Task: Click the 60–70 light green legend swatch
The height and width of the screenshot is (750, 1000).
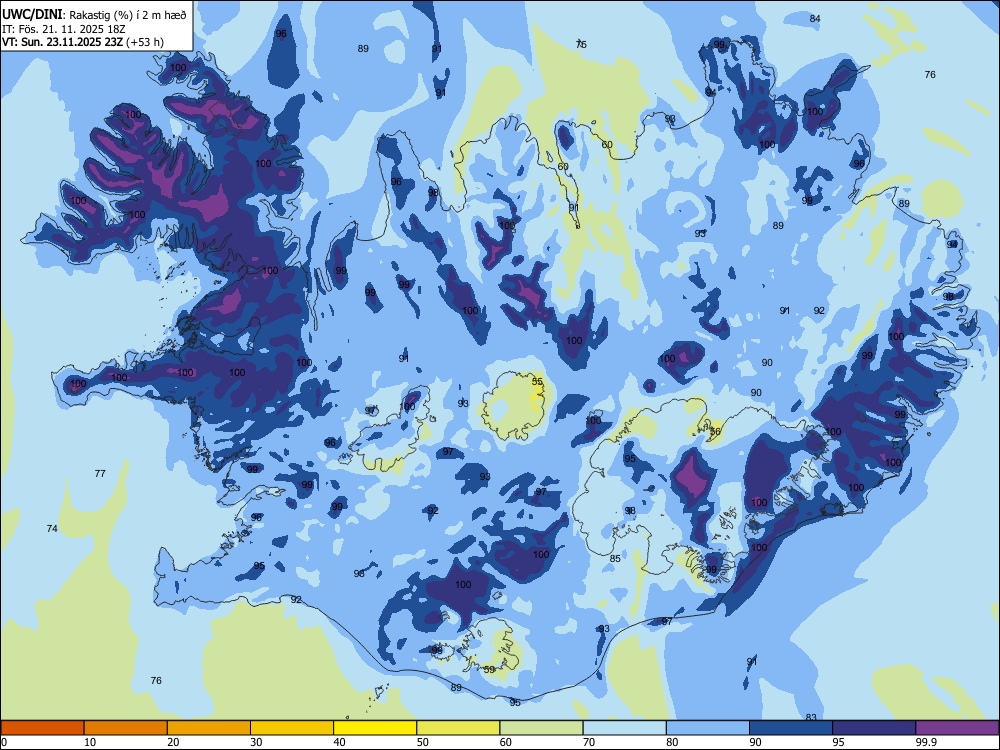Action: (x=541, y=728)
